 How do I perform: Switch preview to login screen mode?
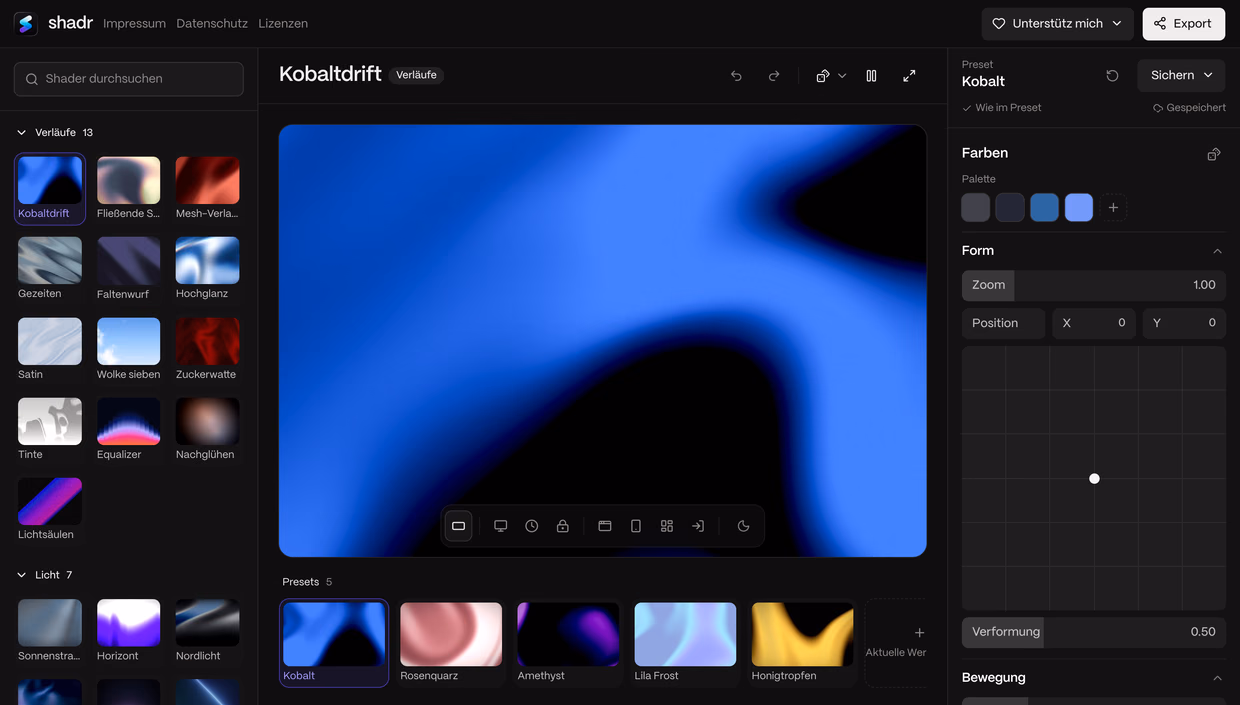(698, 526)
